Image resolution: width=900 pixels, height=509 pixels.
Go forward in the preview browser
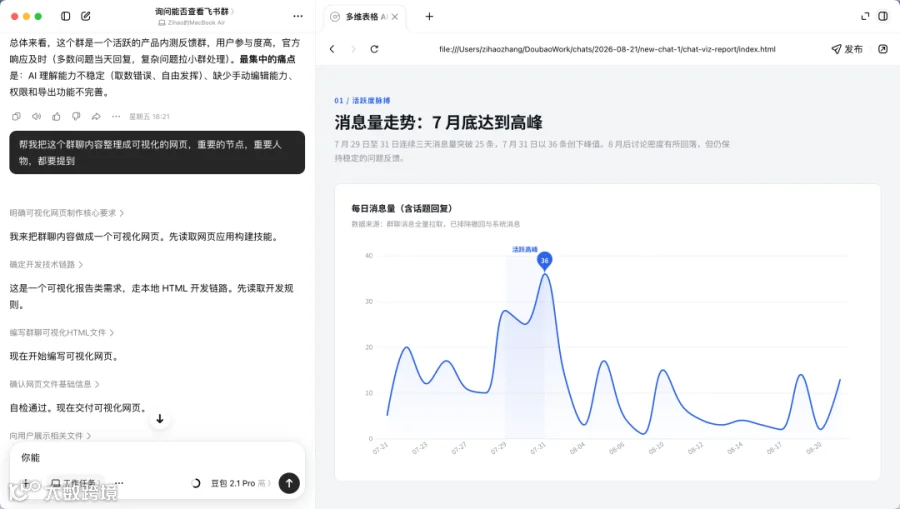[353, 49]
